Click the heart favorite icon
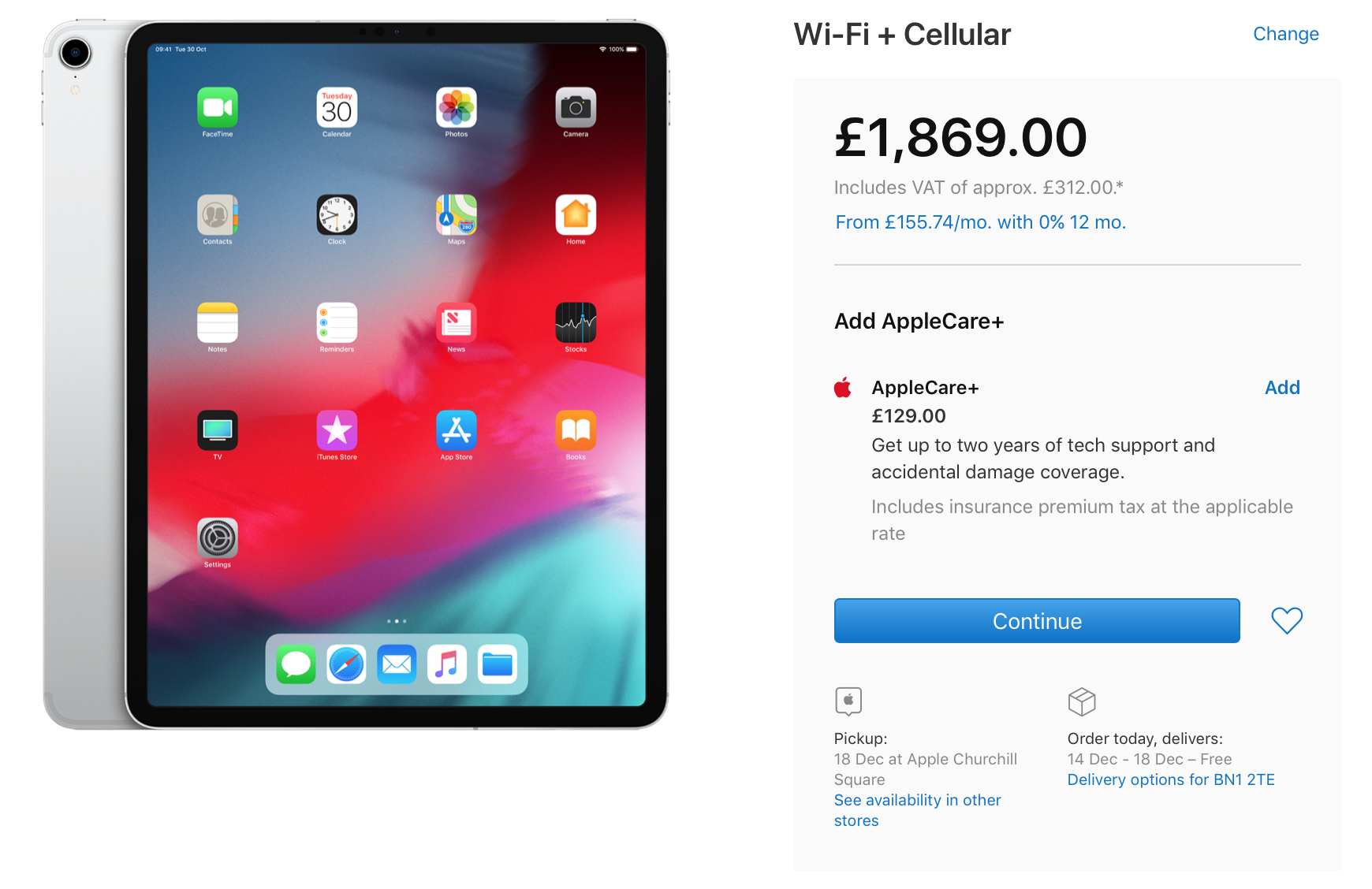1372x889 pixels. pyautogui.click(x=1287, y=621)
